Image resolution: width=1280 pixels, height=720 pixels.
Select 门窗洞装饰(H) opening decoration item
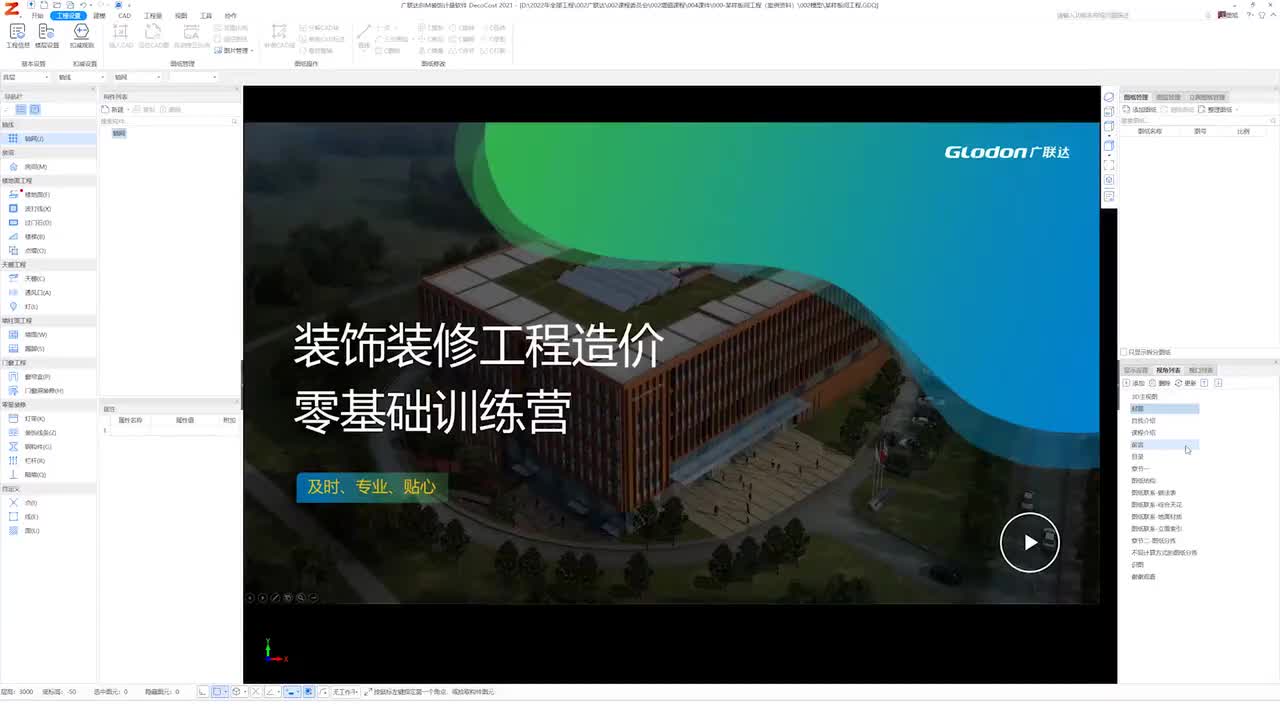click(x=48, y=391)
